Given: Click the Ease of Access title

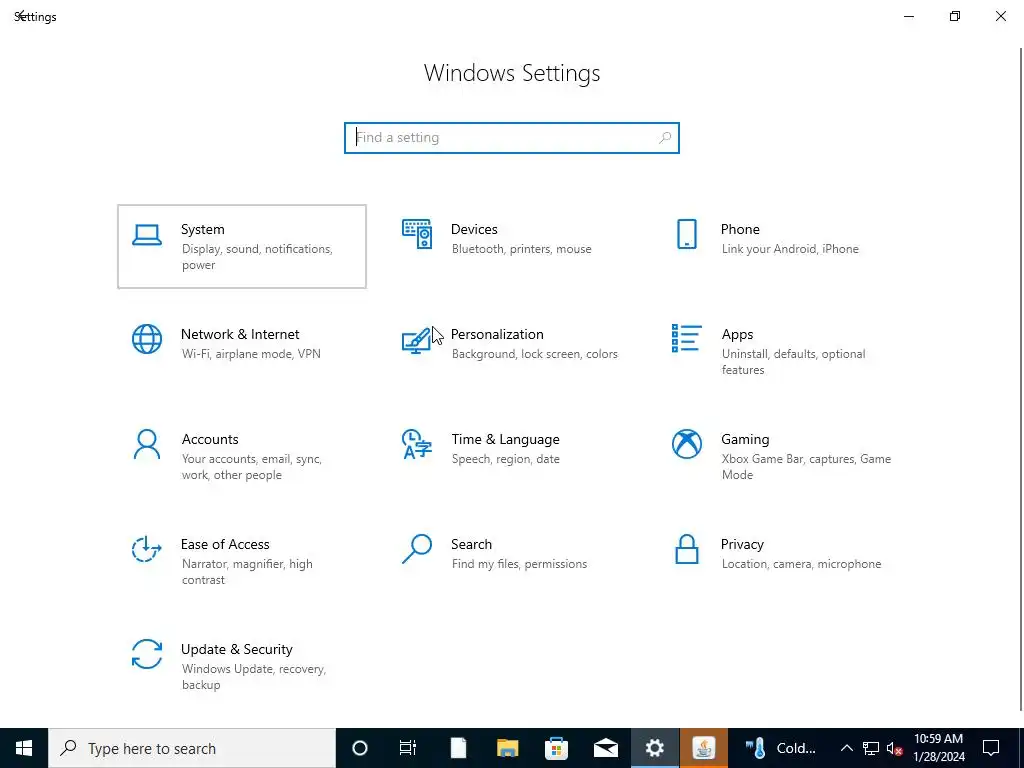Looking at the screenshot, I should tap(225, 545).
